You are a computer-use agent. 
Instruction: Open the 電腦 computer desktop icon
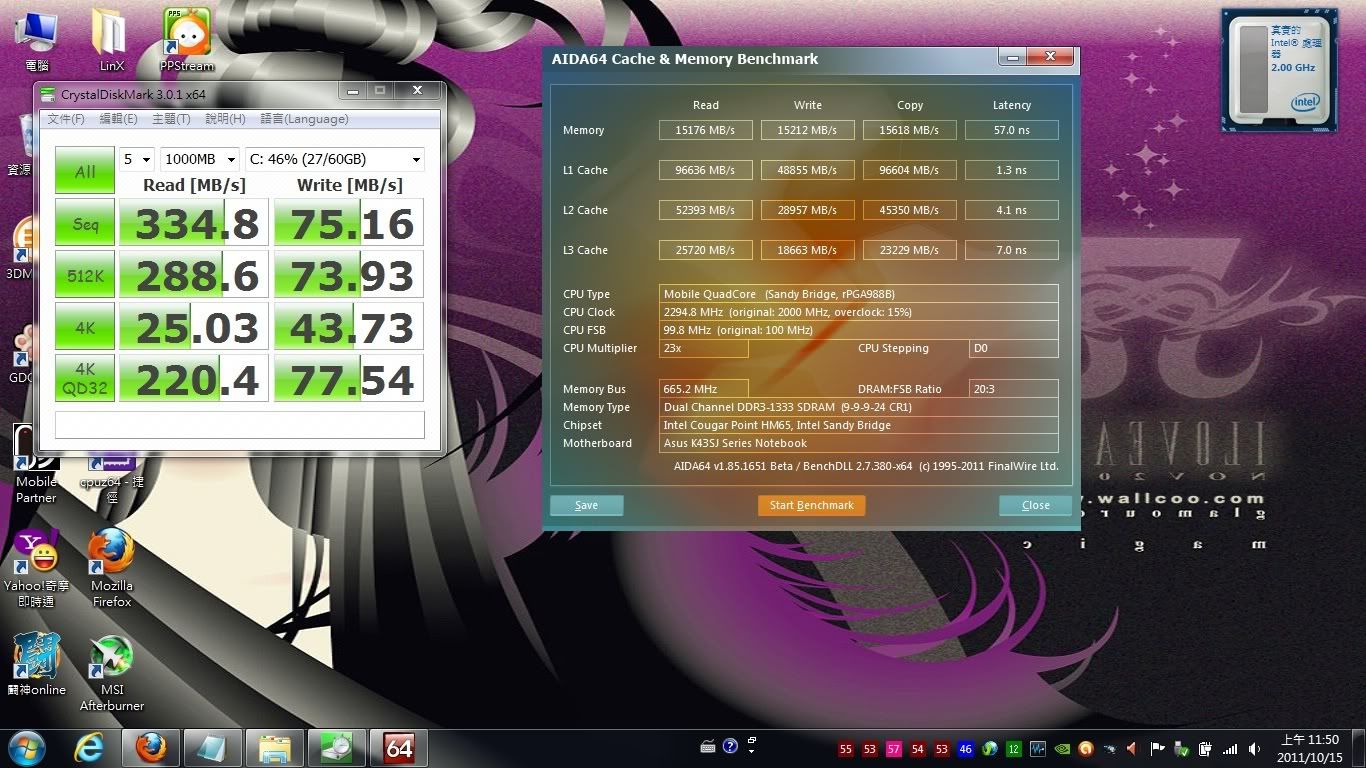[x=37, y=40]
